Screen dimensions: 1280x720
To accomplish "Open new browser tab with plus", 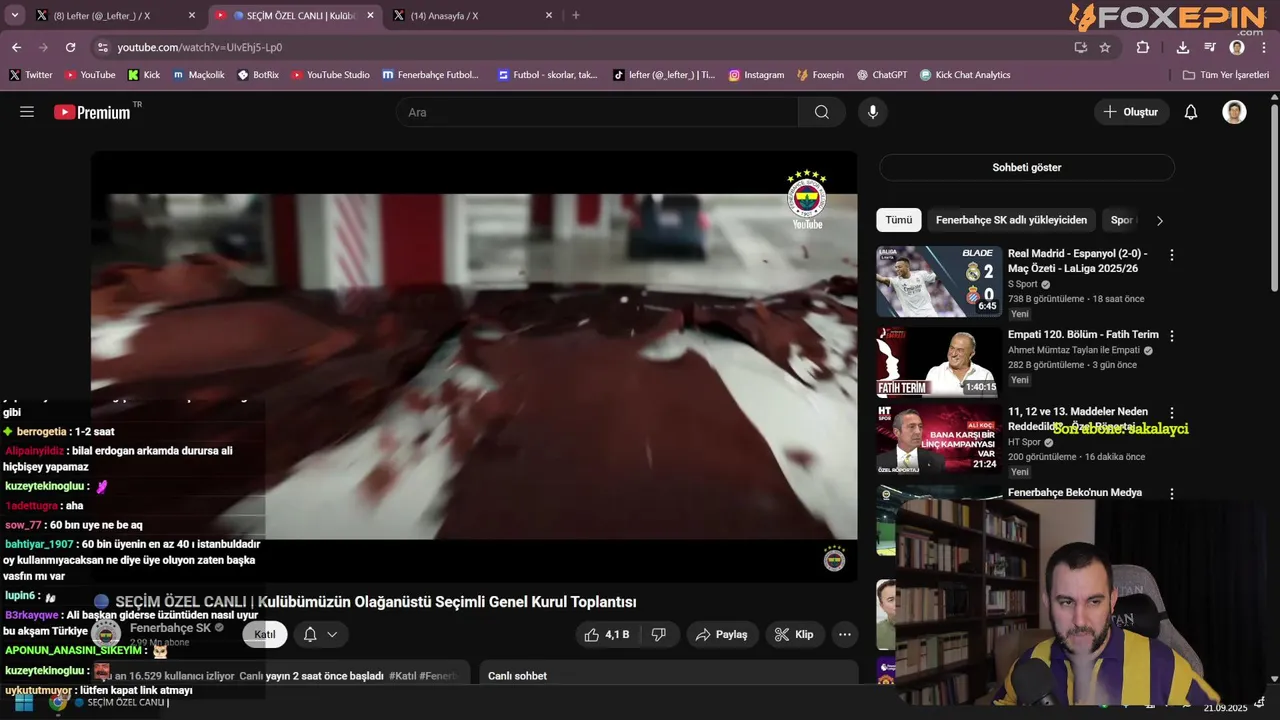I will pos(575,15).
